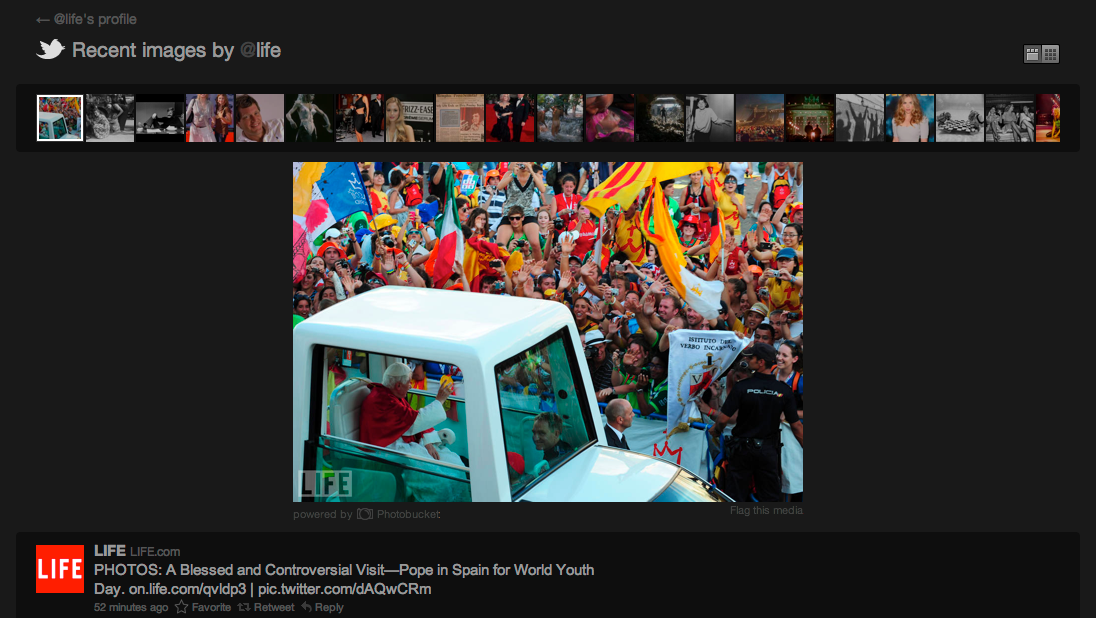Viewport: 1096px width, 618px height.
Task: Flag this media
Action: [766, 510]
